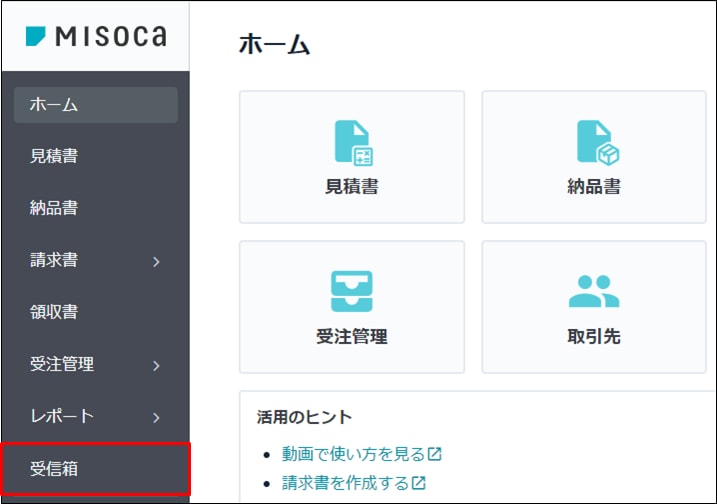Viewport: 717px width, 504px height.
Task: Open 請求書 in the sidebar
Action: tap(54, 260)
